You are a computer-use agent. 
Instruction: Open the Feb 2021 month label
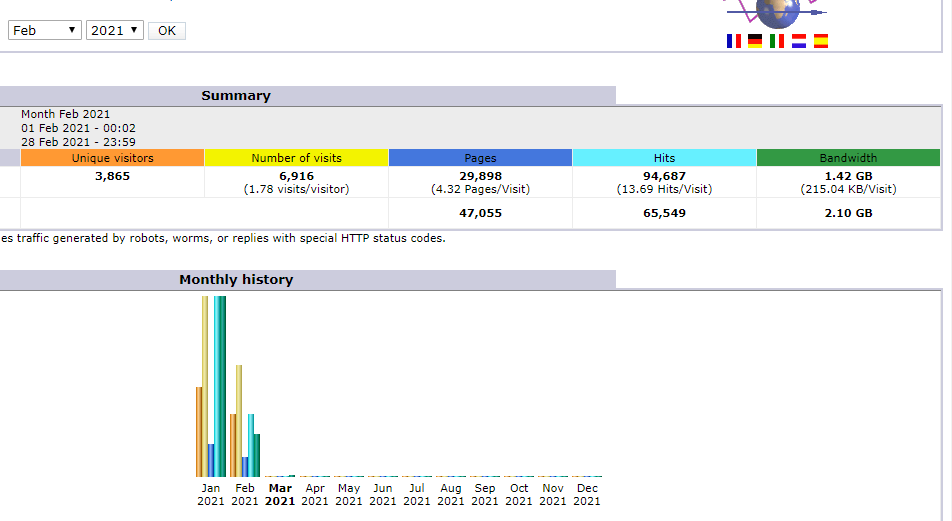245,495
